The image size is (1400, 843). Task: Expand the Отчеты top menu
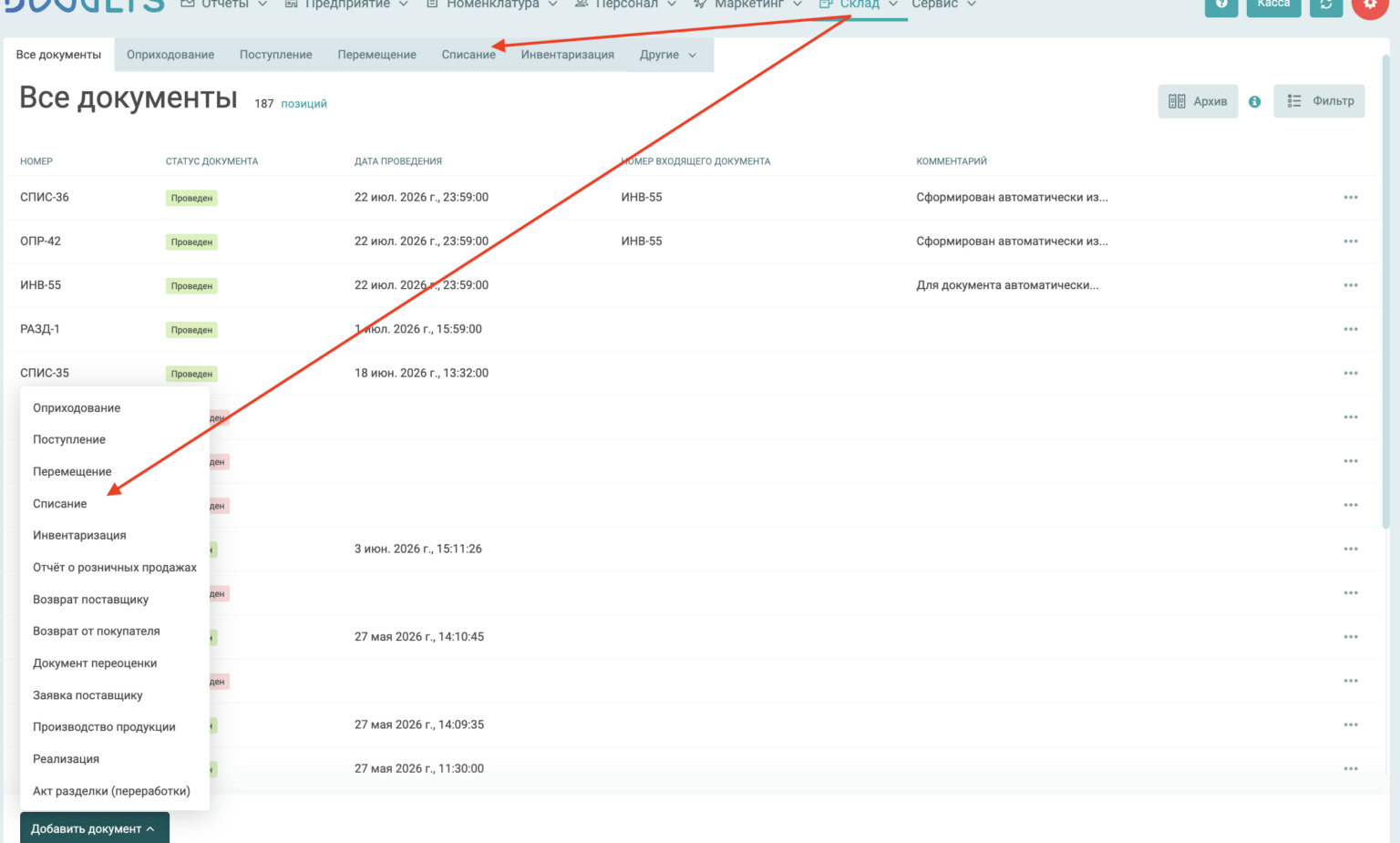(x=224, y=5)
